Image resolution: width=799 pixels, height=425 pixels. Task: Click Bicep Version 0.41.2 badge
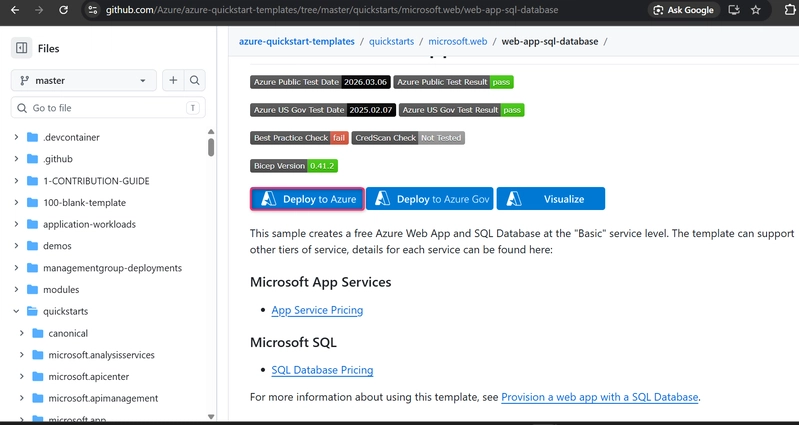(x=294, y=166)
